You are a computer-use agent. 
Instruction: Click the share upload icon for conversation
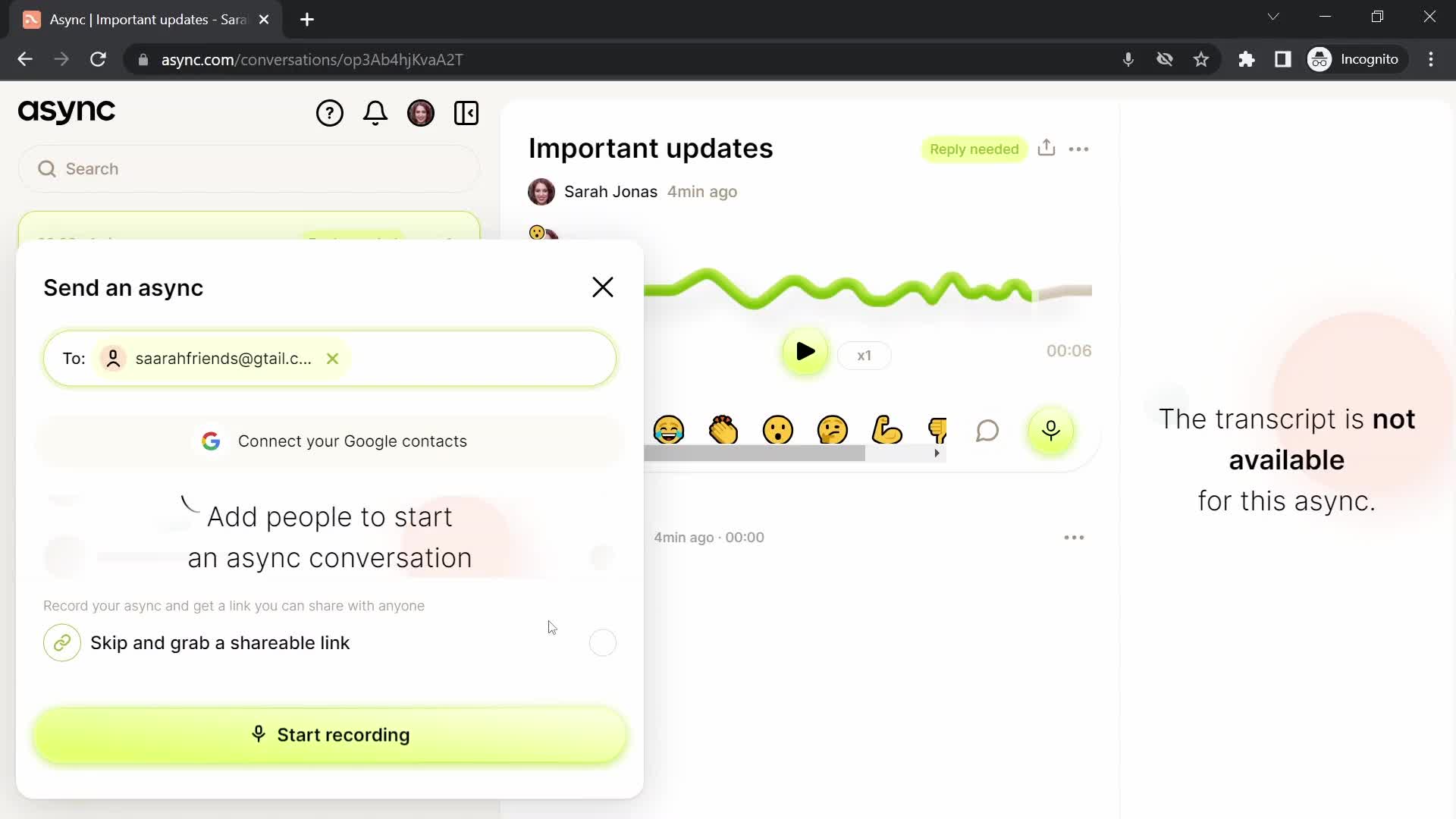[x=1046, y=148]
